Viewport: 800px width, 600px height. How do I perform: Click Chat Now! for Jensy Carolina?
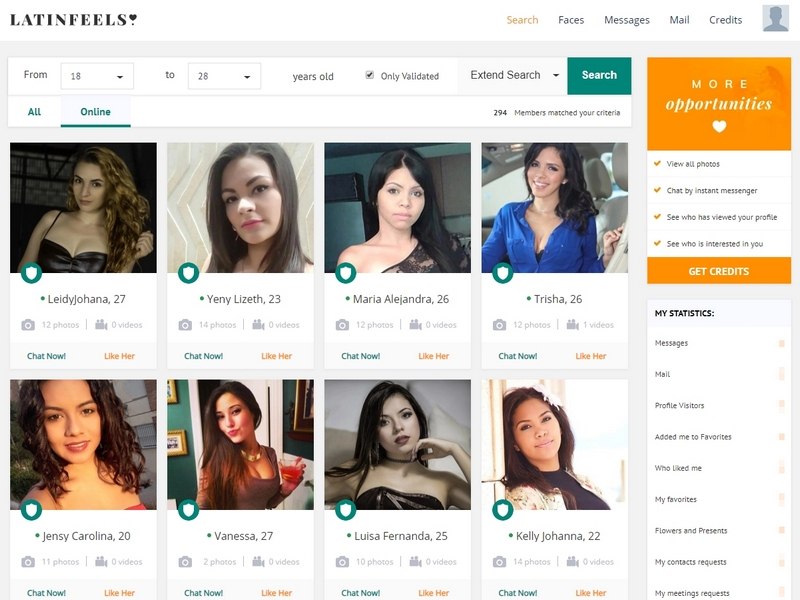pos(46,593)
